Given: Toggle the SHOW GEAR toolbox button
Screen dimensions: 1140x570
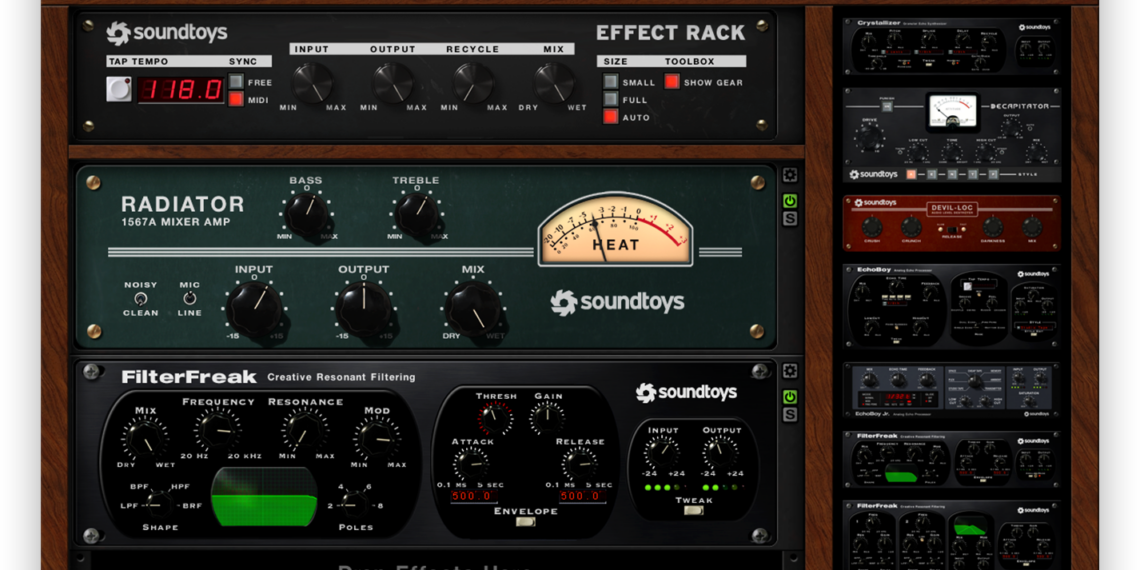Looking at the screenshot, I should click(x=672, y=81).
